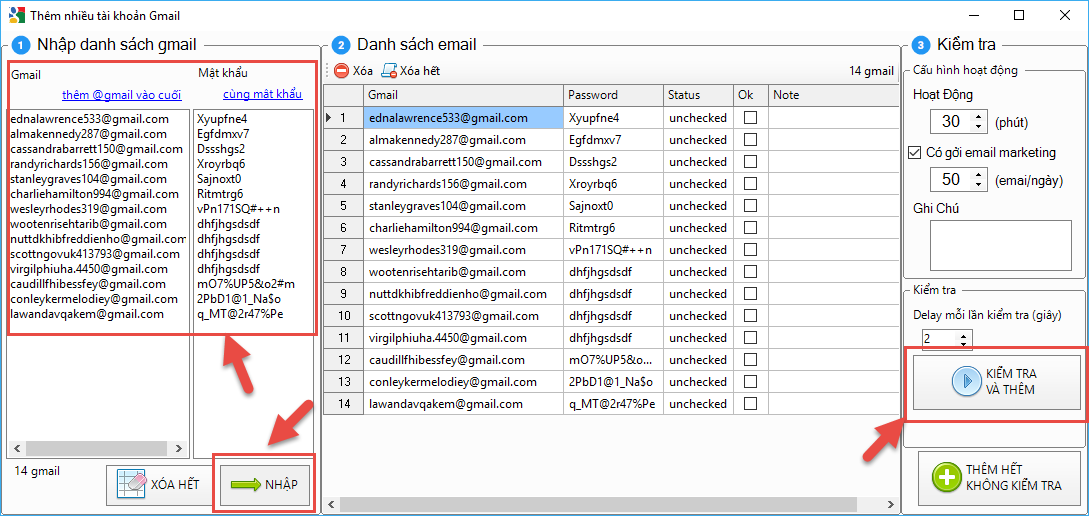
Task: Click the Password column header
Action: click(x=613, y=95)
